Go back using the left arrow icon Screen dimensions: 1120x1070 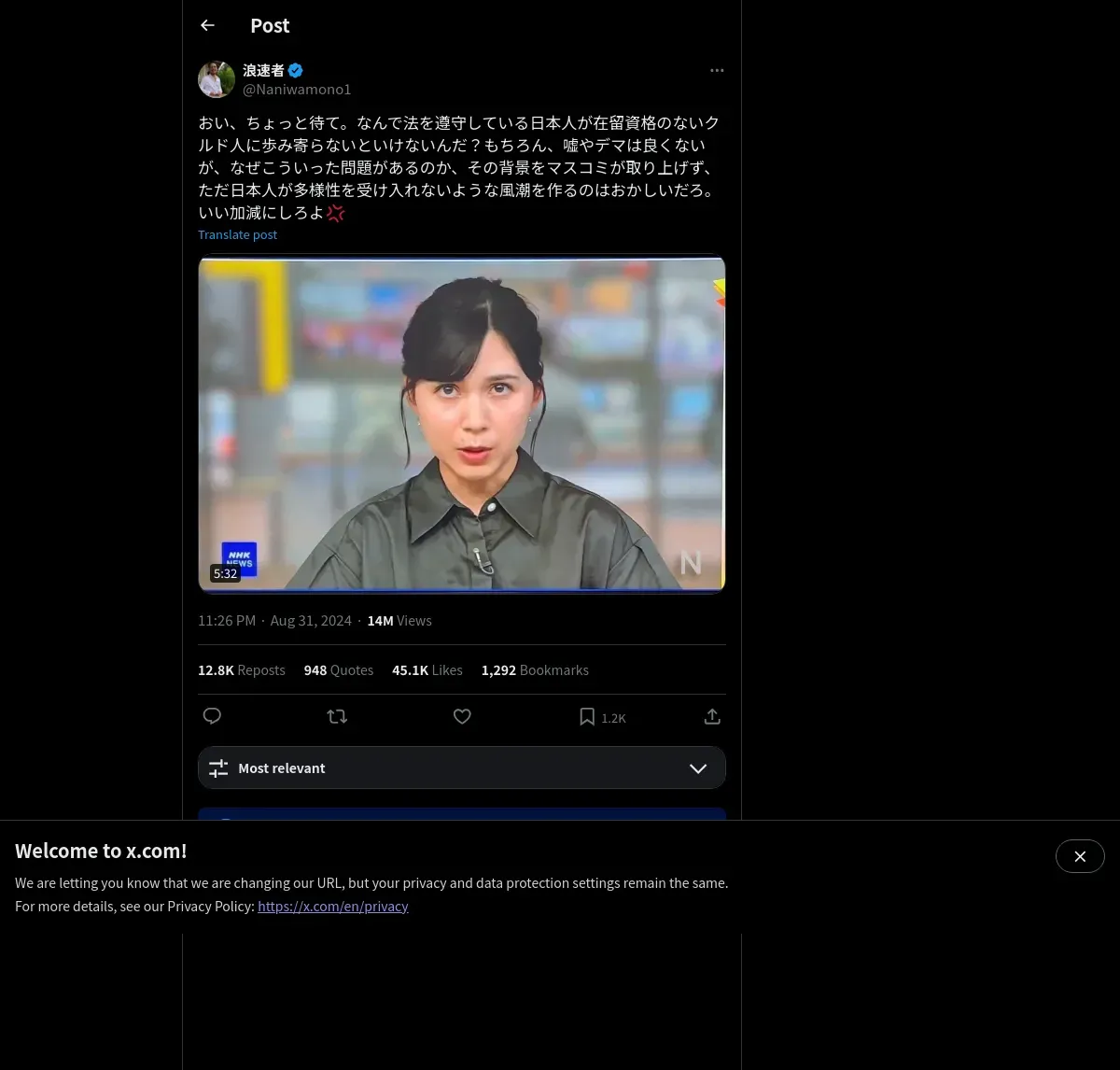coord(207,25)
